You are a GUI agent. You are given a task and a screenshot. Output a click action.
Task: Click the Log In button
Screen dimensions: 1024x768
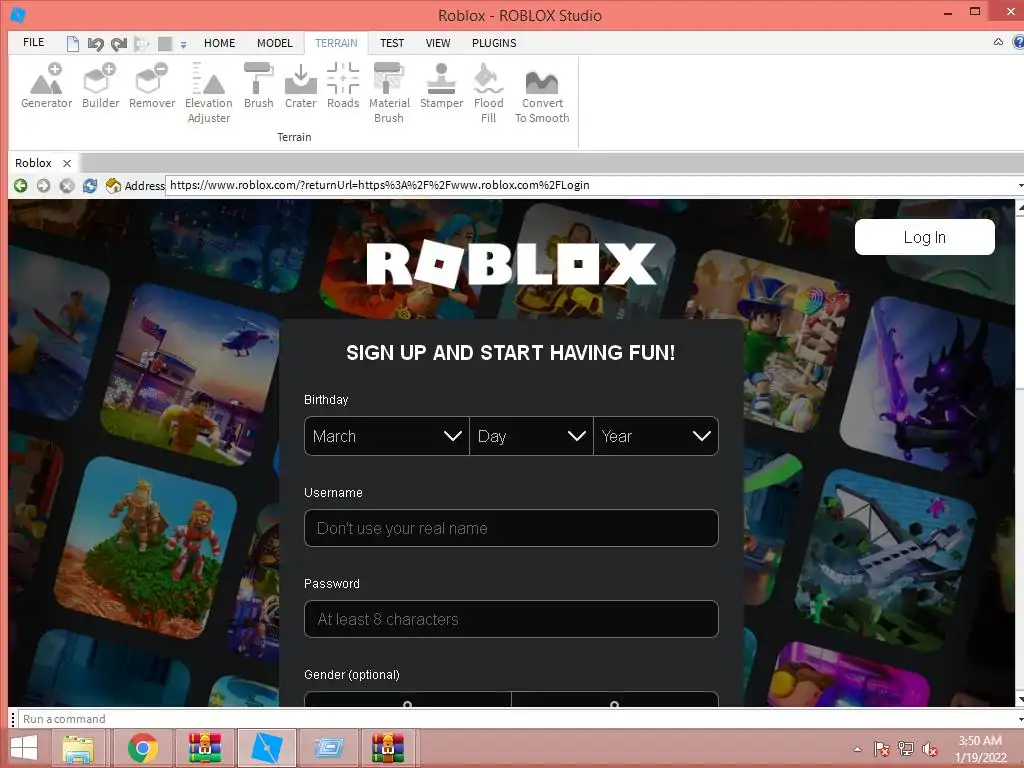925,237
